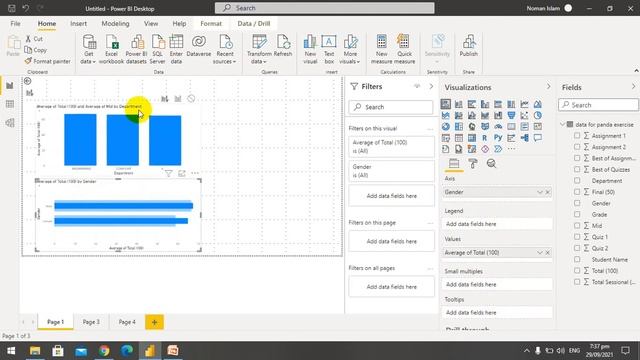Viewport: 640px width, 360px height.
Task: Create a Quick measure
Action: [404, 49]
